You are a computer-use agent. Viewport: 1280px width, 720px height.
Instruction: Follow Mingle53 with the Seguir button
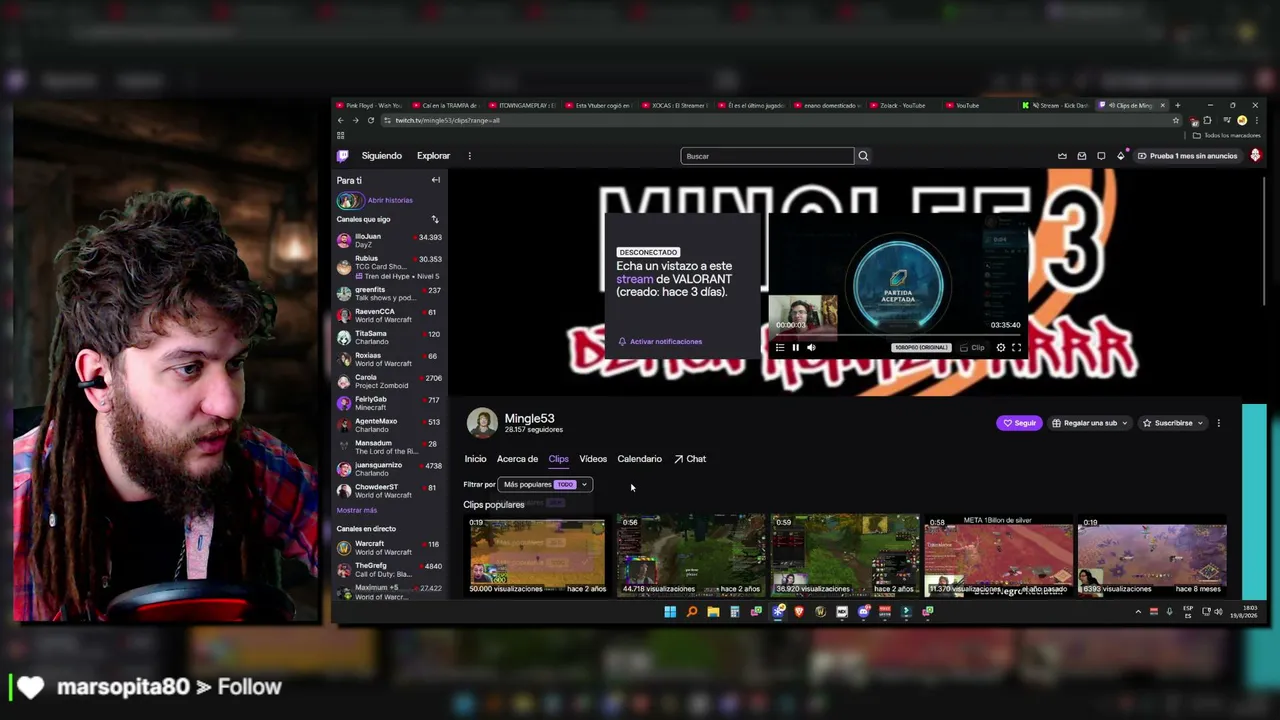click(x=1019, y=423)
